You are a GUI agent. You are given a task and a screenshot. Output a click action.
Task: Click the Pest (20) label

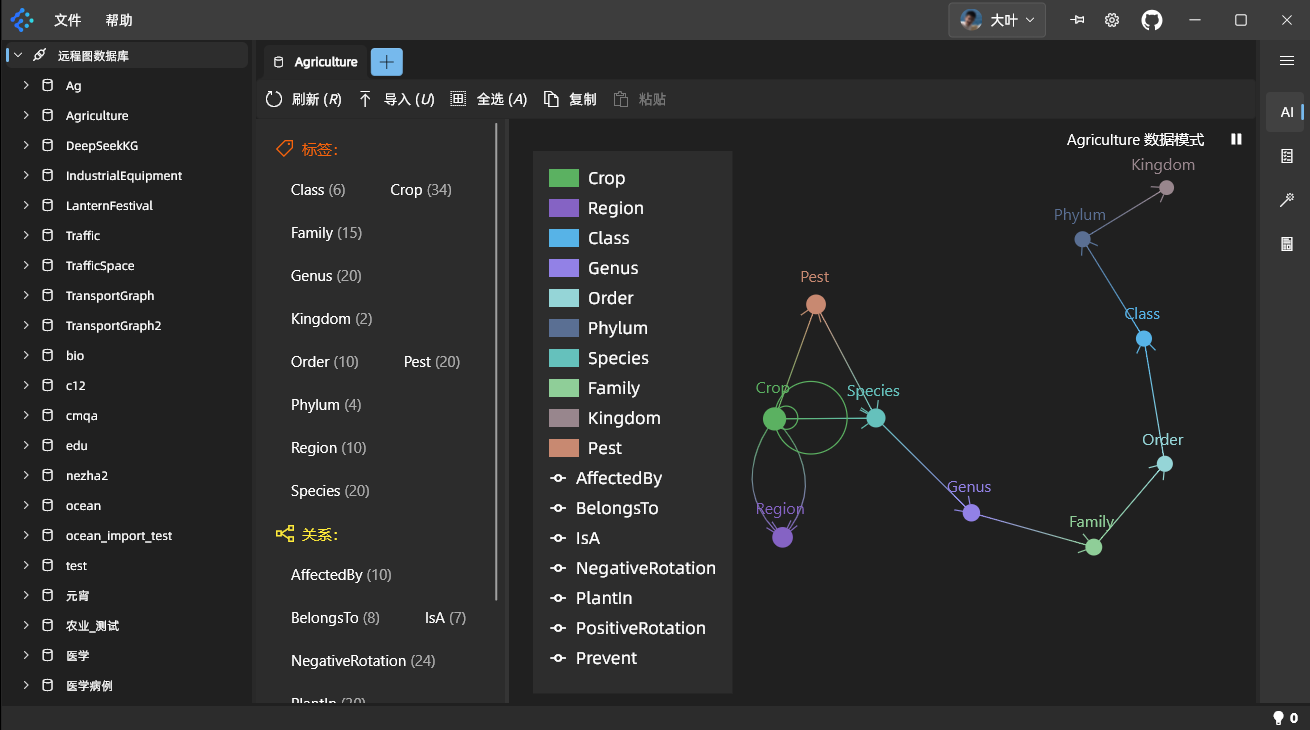[432, 361]
